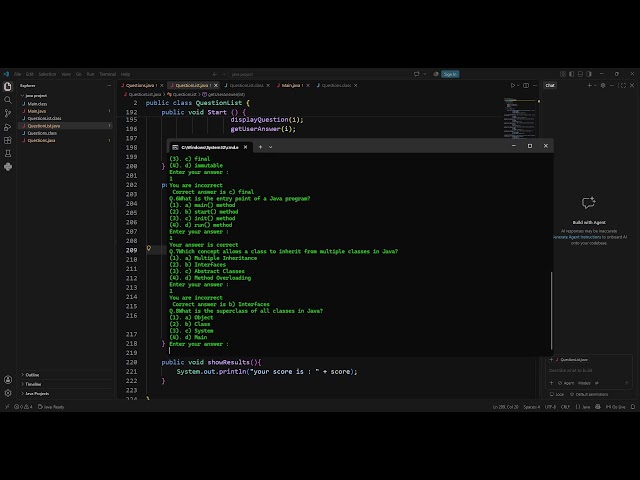Open the Testing flask icon view
Screen dimensions: 640x480
pyautogui.click(x=8, y=153)
